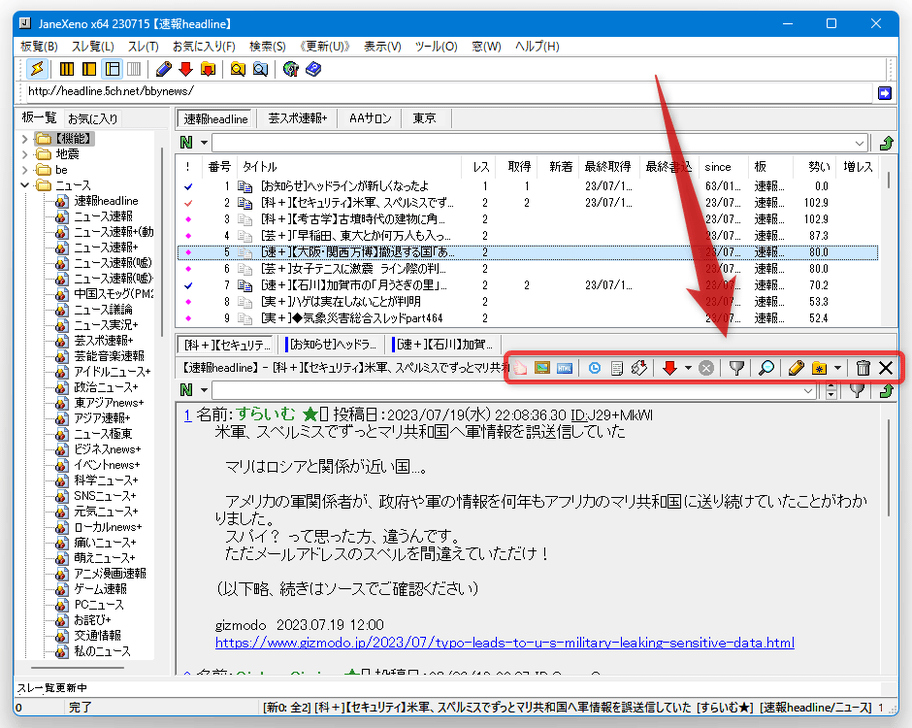Screen dimensions: 912x728
Task: Switch to the AAサロン board tab
Action: pos(370,119)
